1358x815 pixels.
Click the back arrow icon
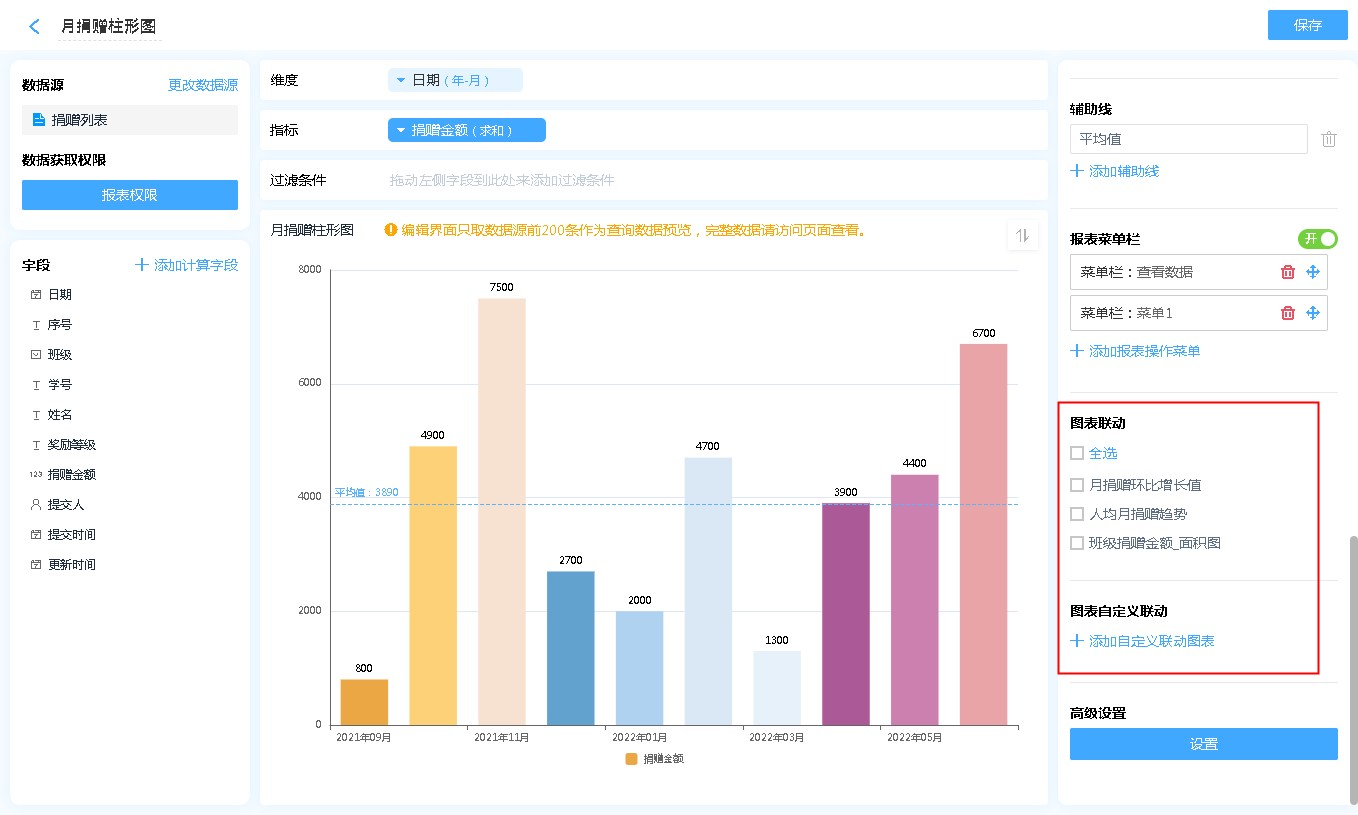[x=35, y=27]
